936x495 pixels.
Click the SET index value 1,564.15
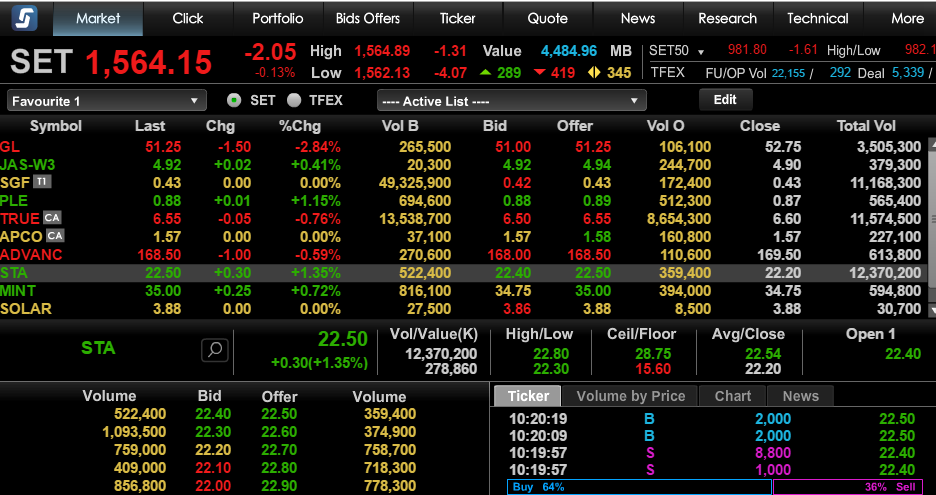149,62
